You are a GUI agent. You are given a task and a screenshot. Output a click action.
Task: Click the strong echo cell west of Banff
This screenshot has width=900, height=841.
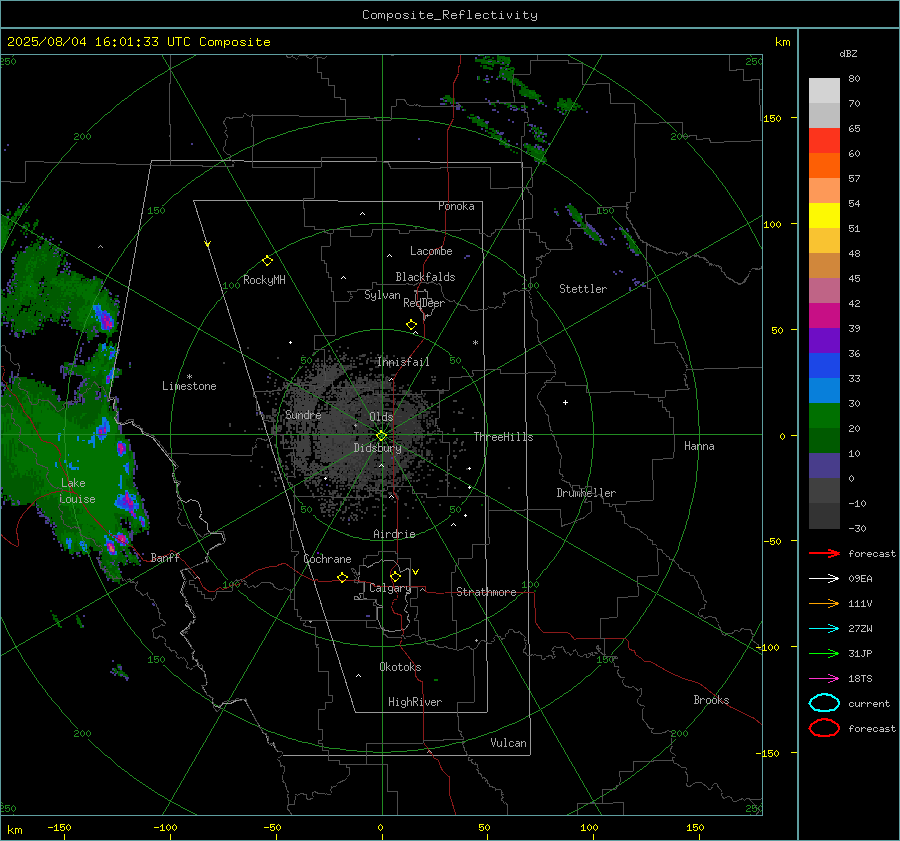click(x=115, y=542)
